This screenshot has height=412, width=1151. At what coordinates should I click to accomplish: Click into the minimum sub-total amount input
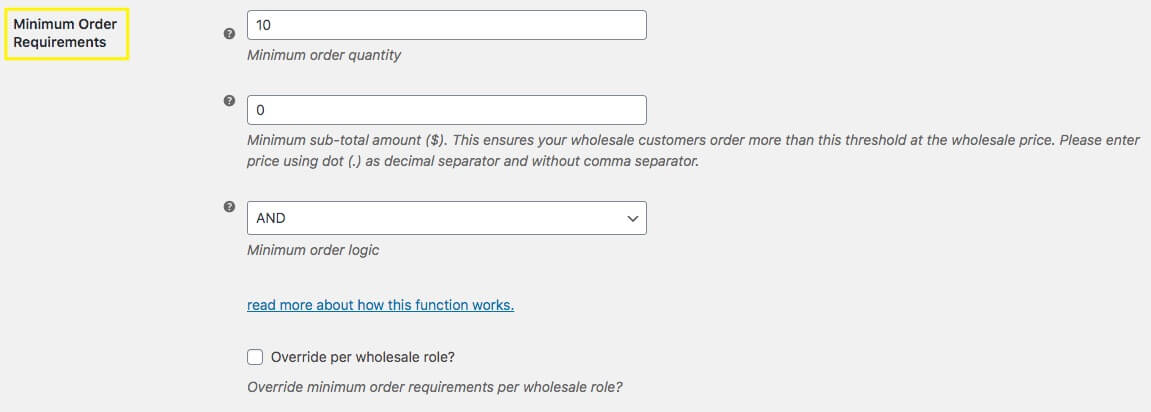pos(446,110)
